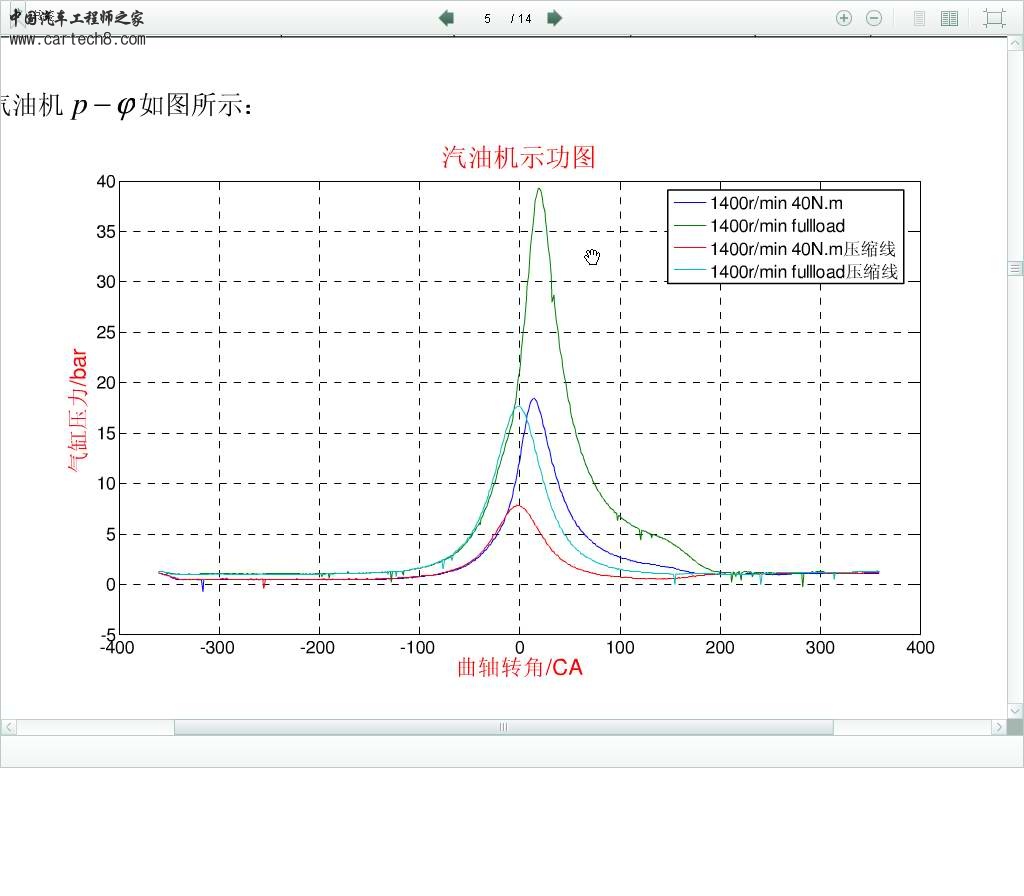The width and height of the screenshot is (1024, 896).
Task: Click the horizontal scrollbar left arrow
Action: point(9,727)
